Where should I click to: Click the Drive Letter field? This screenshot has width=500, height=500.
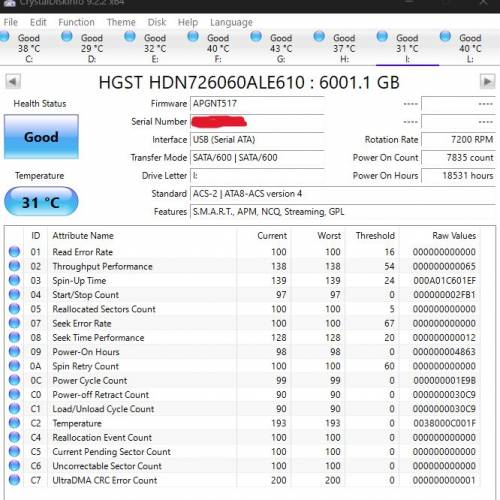257,176
